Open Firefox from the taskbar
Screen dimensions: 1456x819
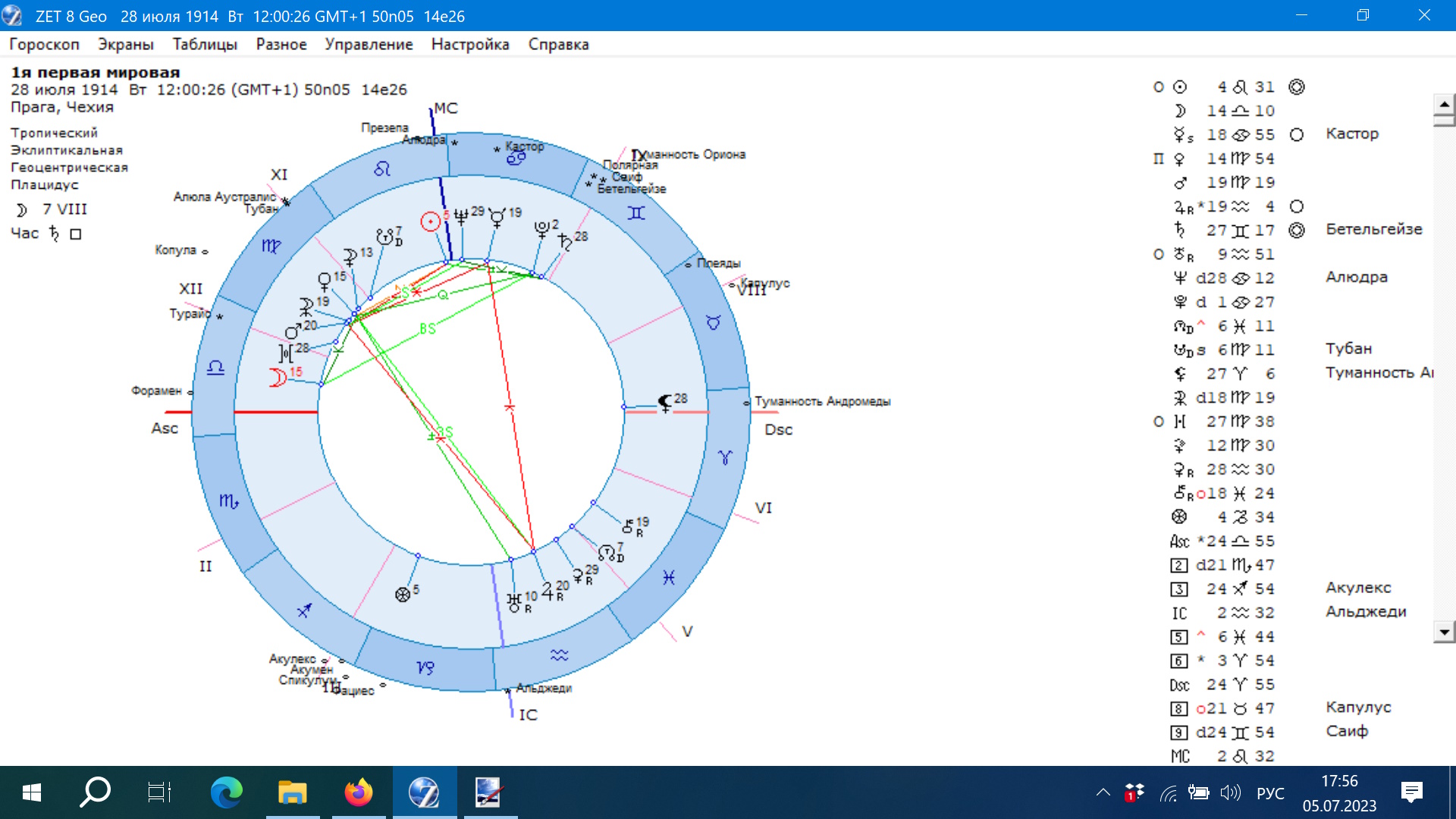click(358, 792)
